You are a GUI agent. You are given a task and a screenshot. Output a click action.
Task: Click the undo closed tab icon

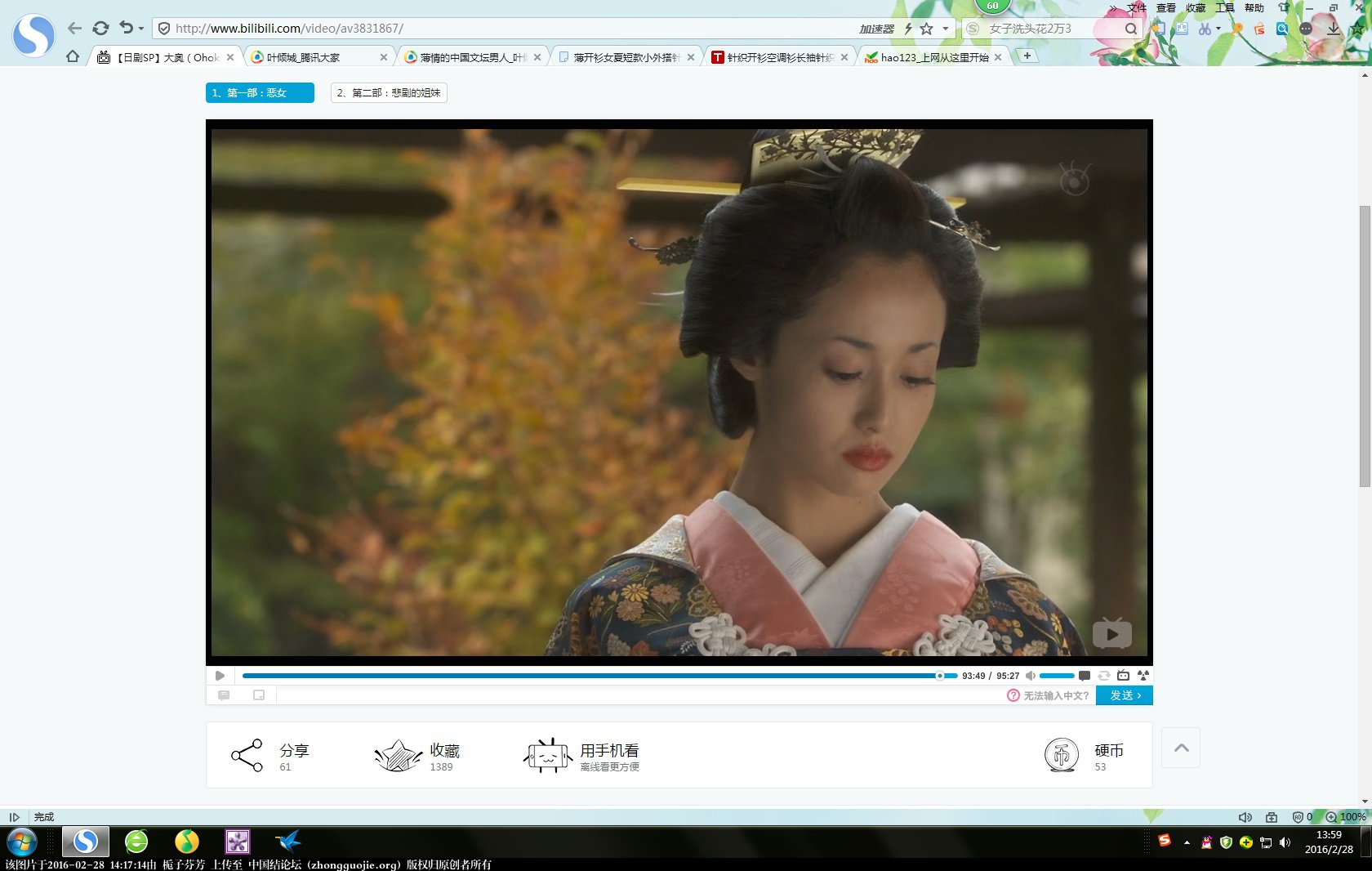click(x=126, y=28)
